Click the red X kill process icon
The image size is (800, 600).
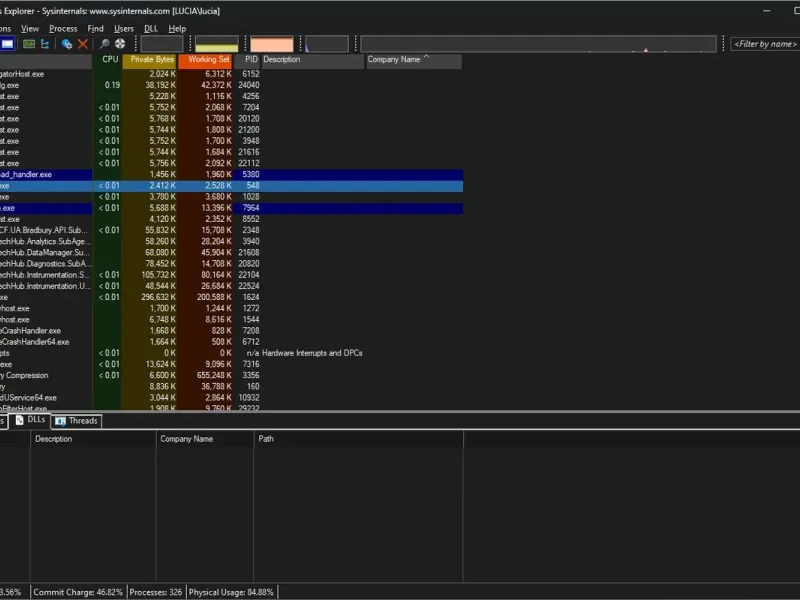[x=83, y=44]
